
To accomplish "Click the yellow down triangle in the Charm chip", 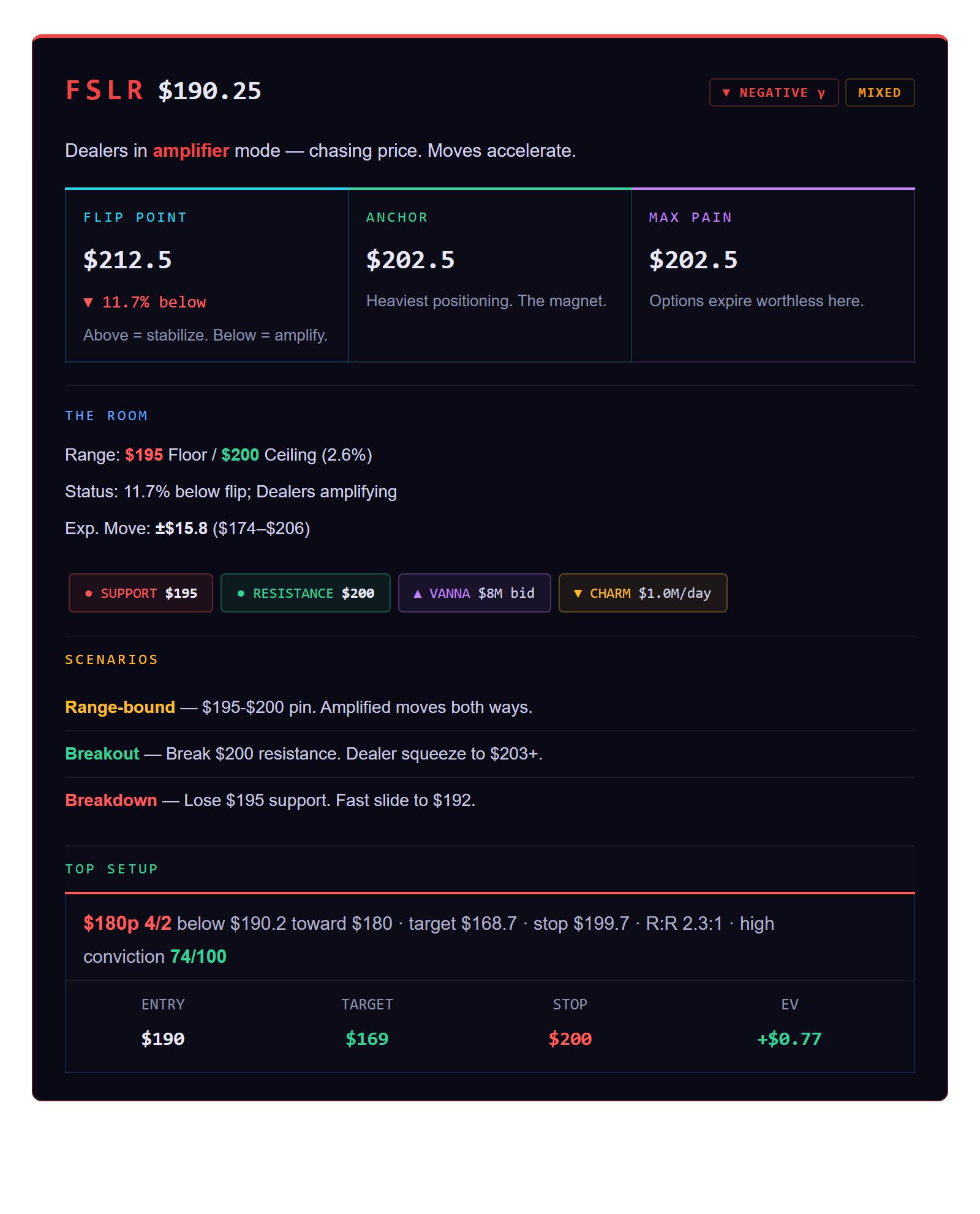I will pyautogui.click(x=578, y=594).
